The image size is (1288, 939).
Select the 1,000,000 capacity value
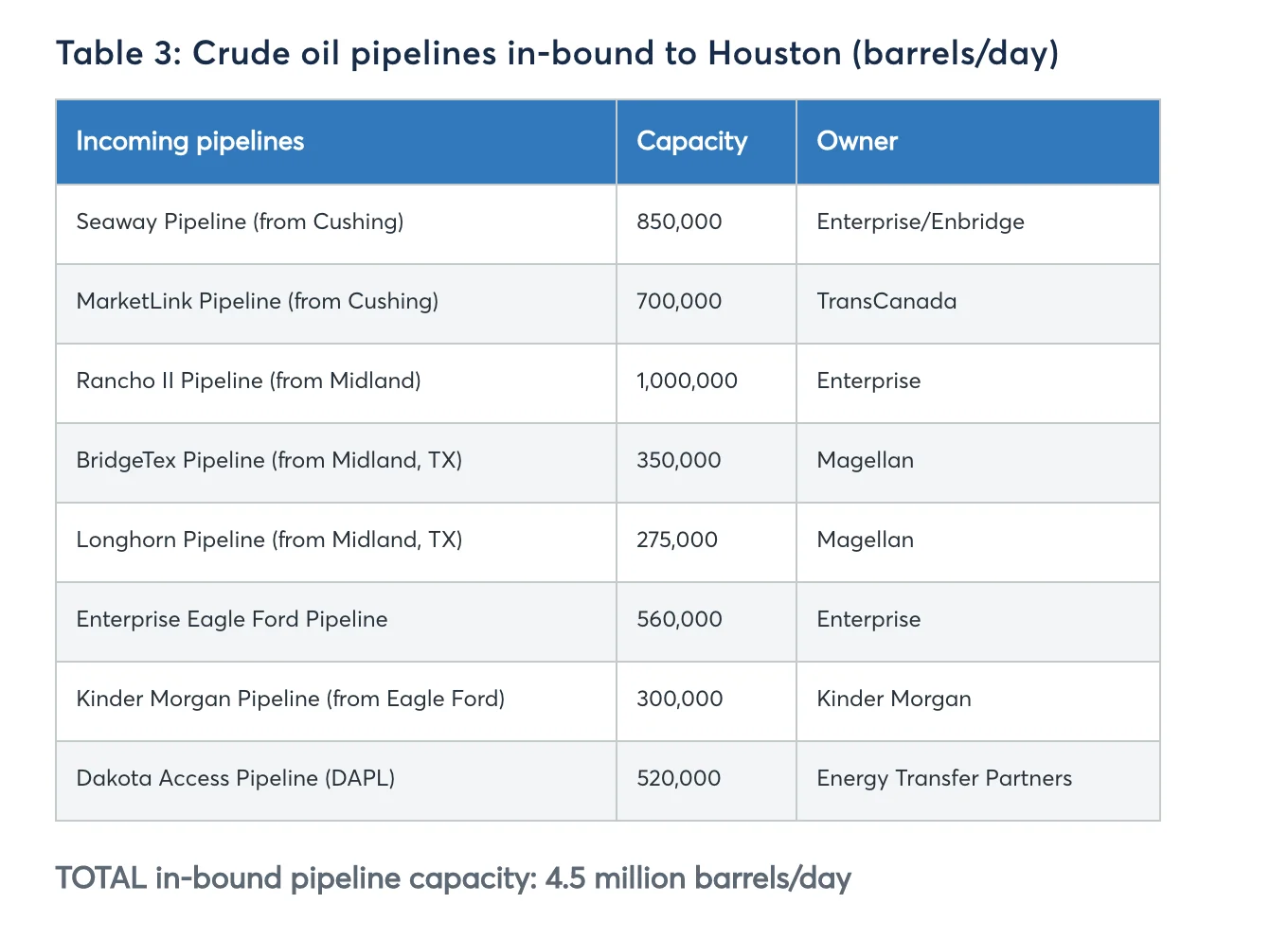coord(687,381)
